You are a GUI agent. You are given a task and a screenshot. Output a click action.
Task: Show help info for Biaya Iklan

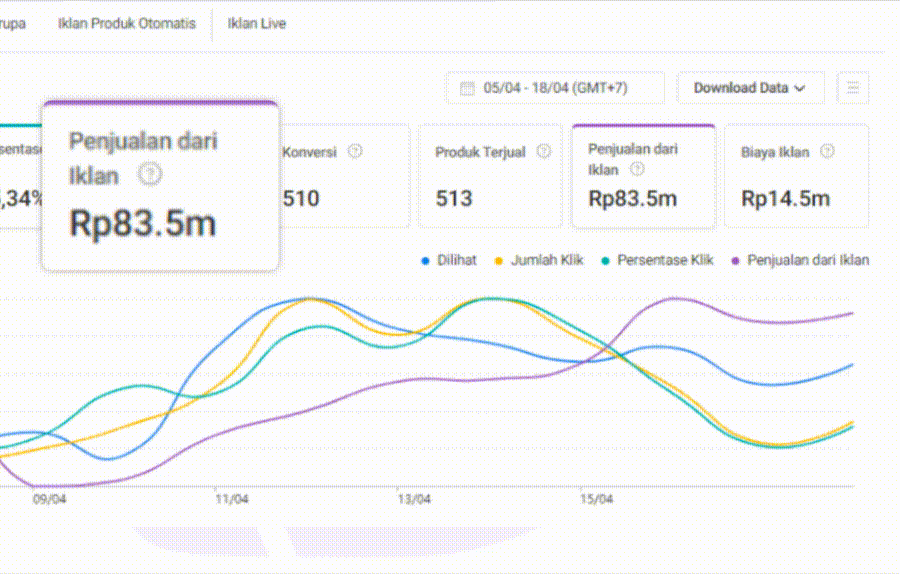(827, 152)
